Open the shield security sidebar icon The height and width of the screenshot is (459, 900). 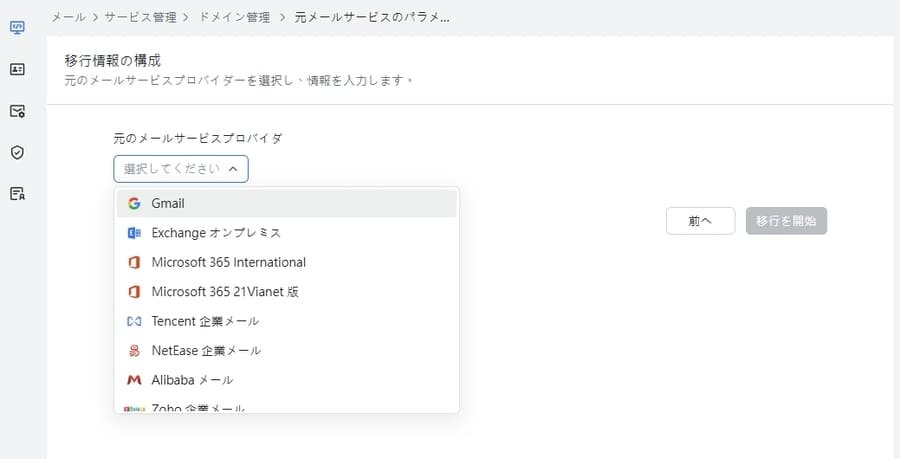click(x=17, y=152)
